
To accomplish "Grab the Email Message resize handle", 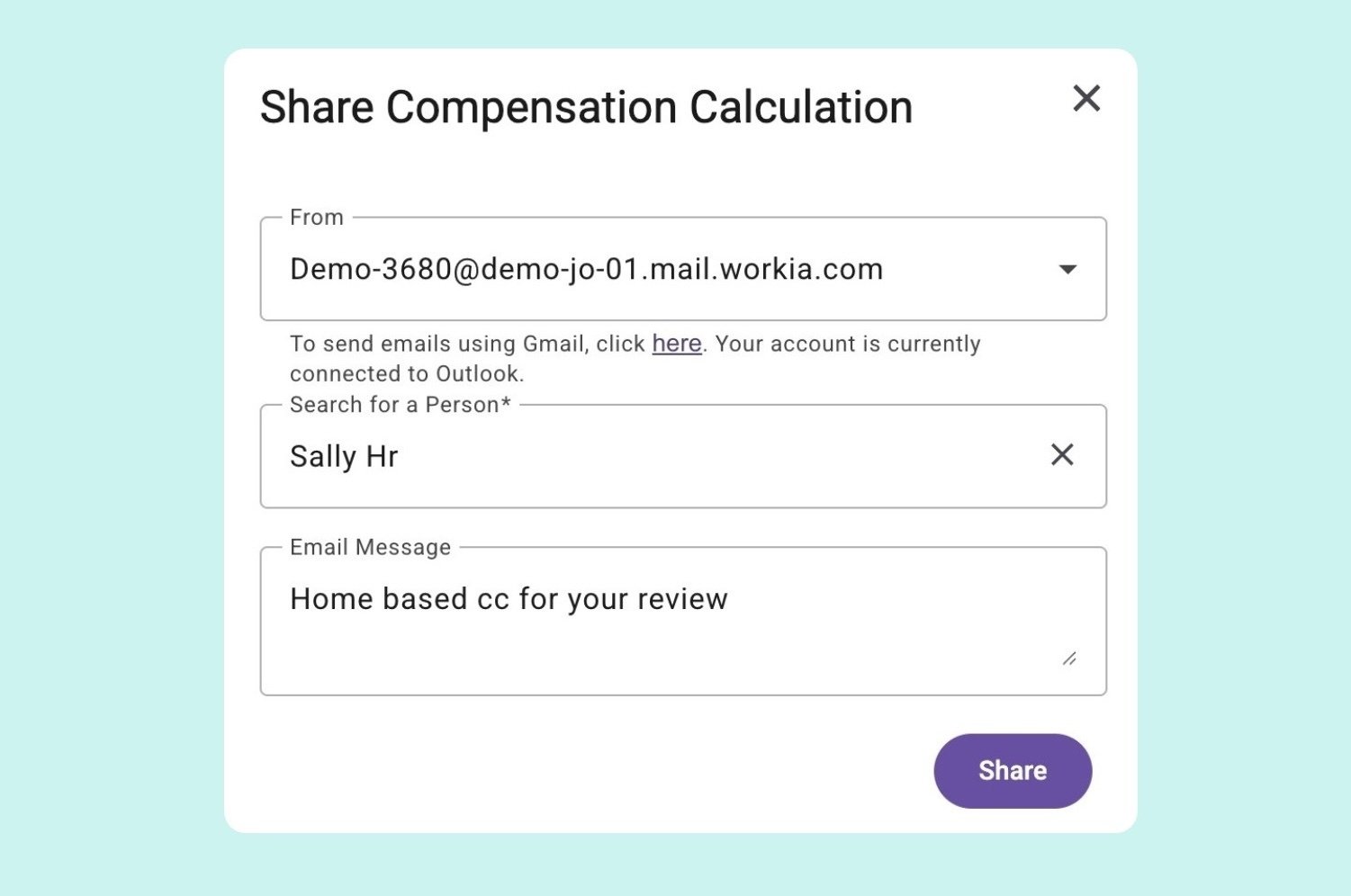I will point(1069,659).
